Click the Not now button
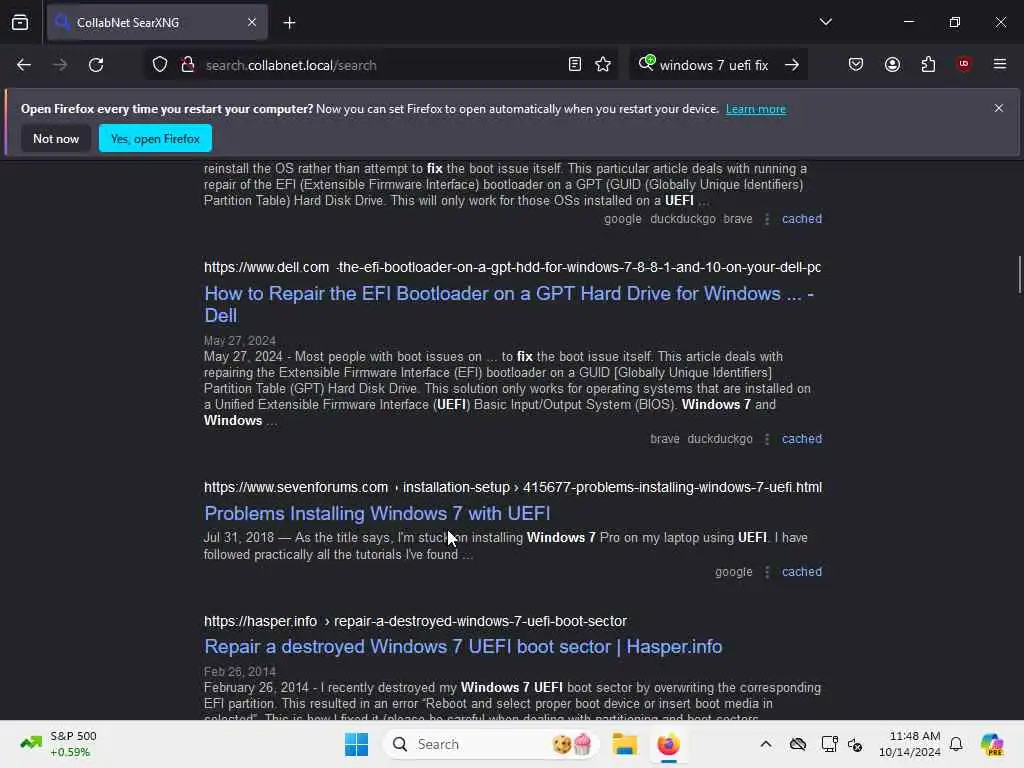This screenshot has width=1024, height=768. pyautogui.click(x=56, y=138)
